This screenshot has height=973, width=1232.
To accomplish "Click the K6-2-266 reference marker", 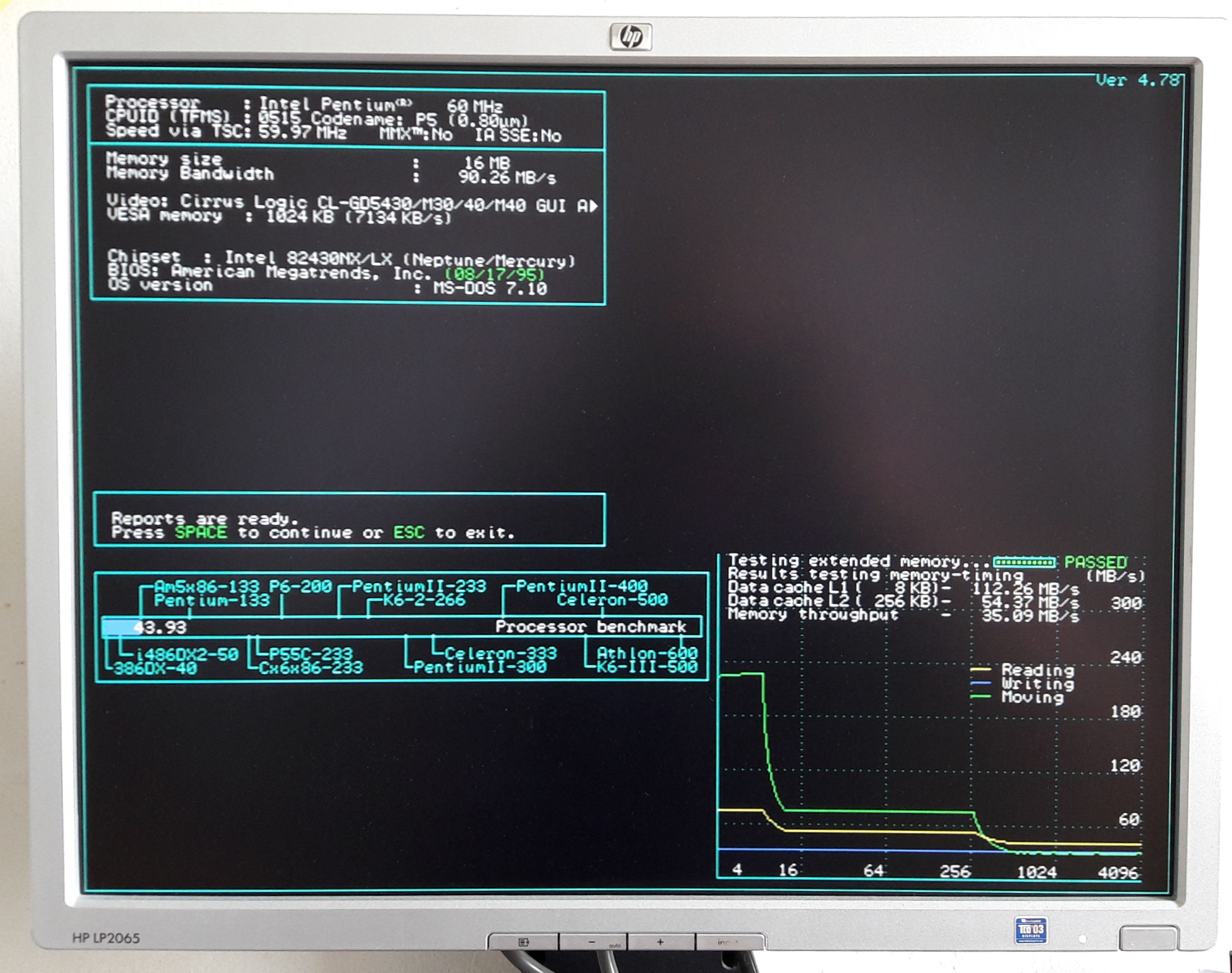I will pos(424,600).
